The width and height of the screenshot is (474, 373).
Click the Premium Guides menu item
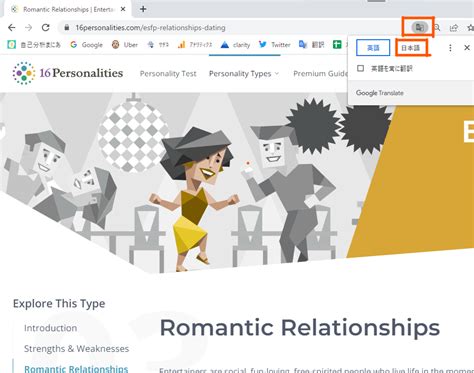coord(320,74)
